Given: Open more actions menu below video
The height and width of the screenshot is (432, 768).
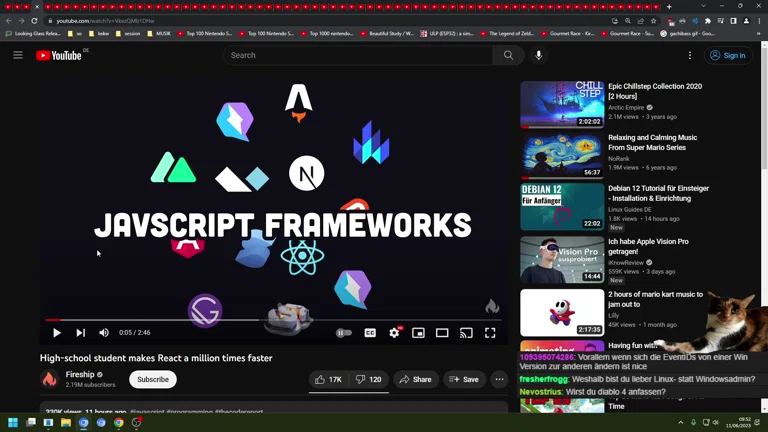Looking at the screenshot, I should pos(499,379).
